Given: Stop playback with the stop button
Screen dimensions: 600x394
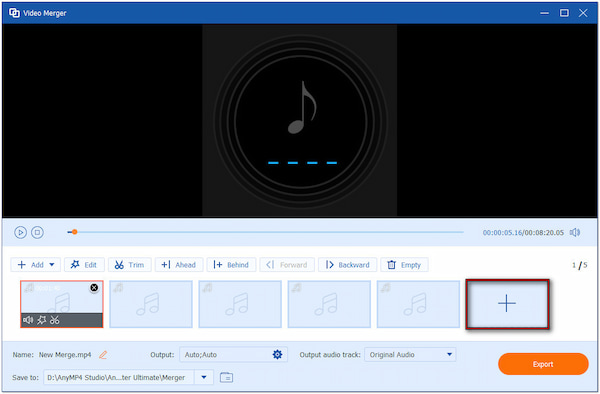Looking at the screenshot, I should pos(37,232).
